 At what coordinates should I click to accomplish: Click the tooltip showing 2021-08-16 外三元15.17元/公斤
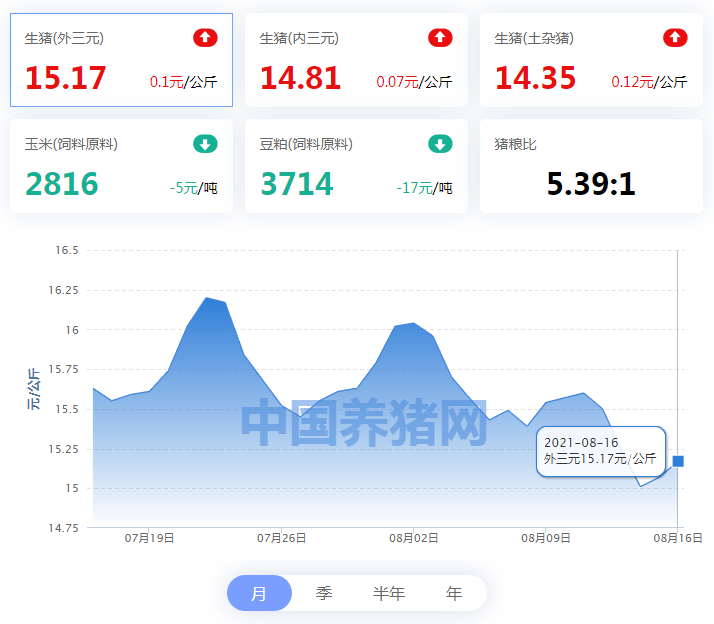[x=601, y=451]
